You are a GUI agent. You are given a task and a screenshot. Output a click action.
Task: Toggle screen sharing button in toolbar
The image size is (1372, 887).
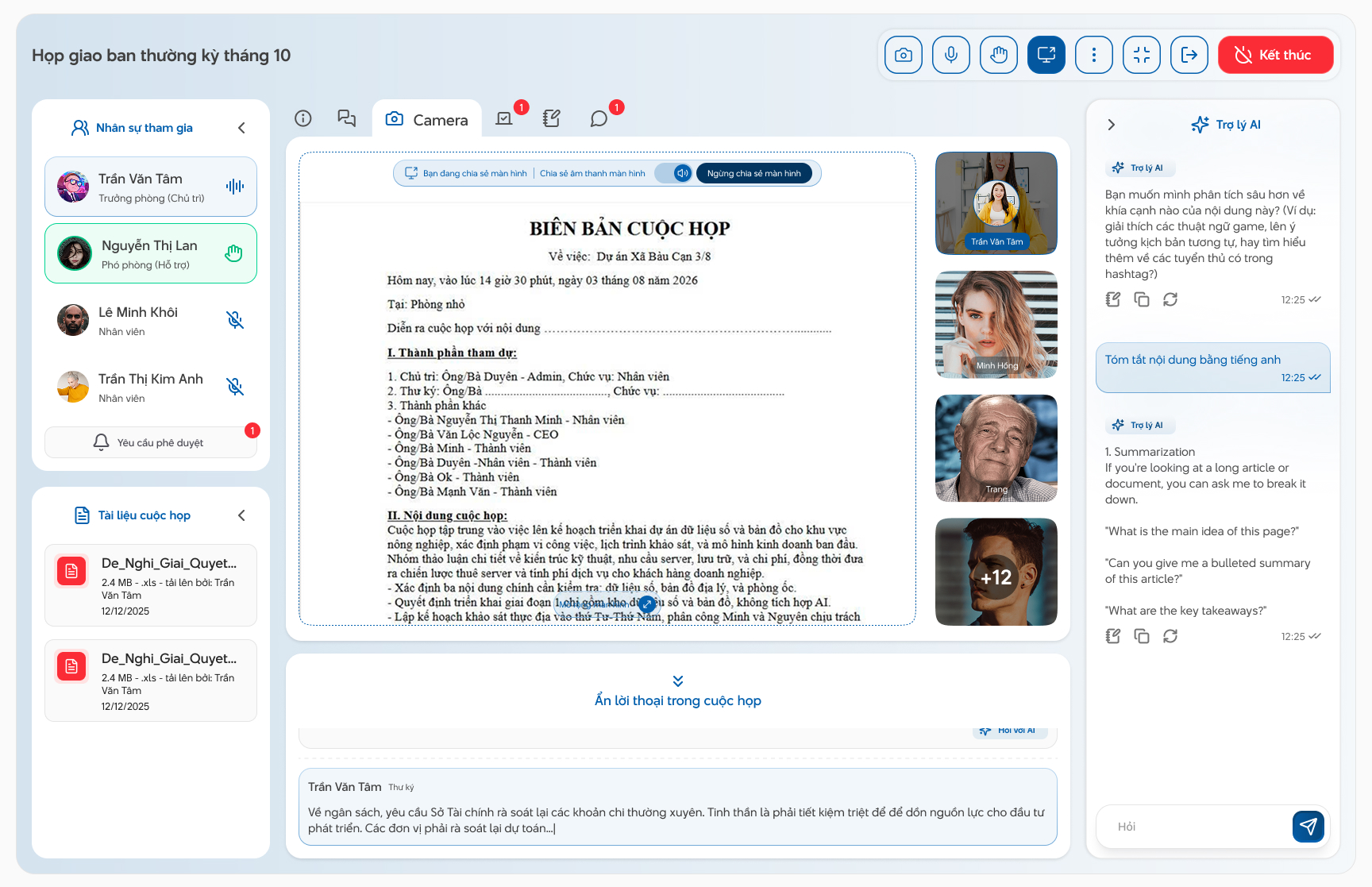pos(1046,55)
